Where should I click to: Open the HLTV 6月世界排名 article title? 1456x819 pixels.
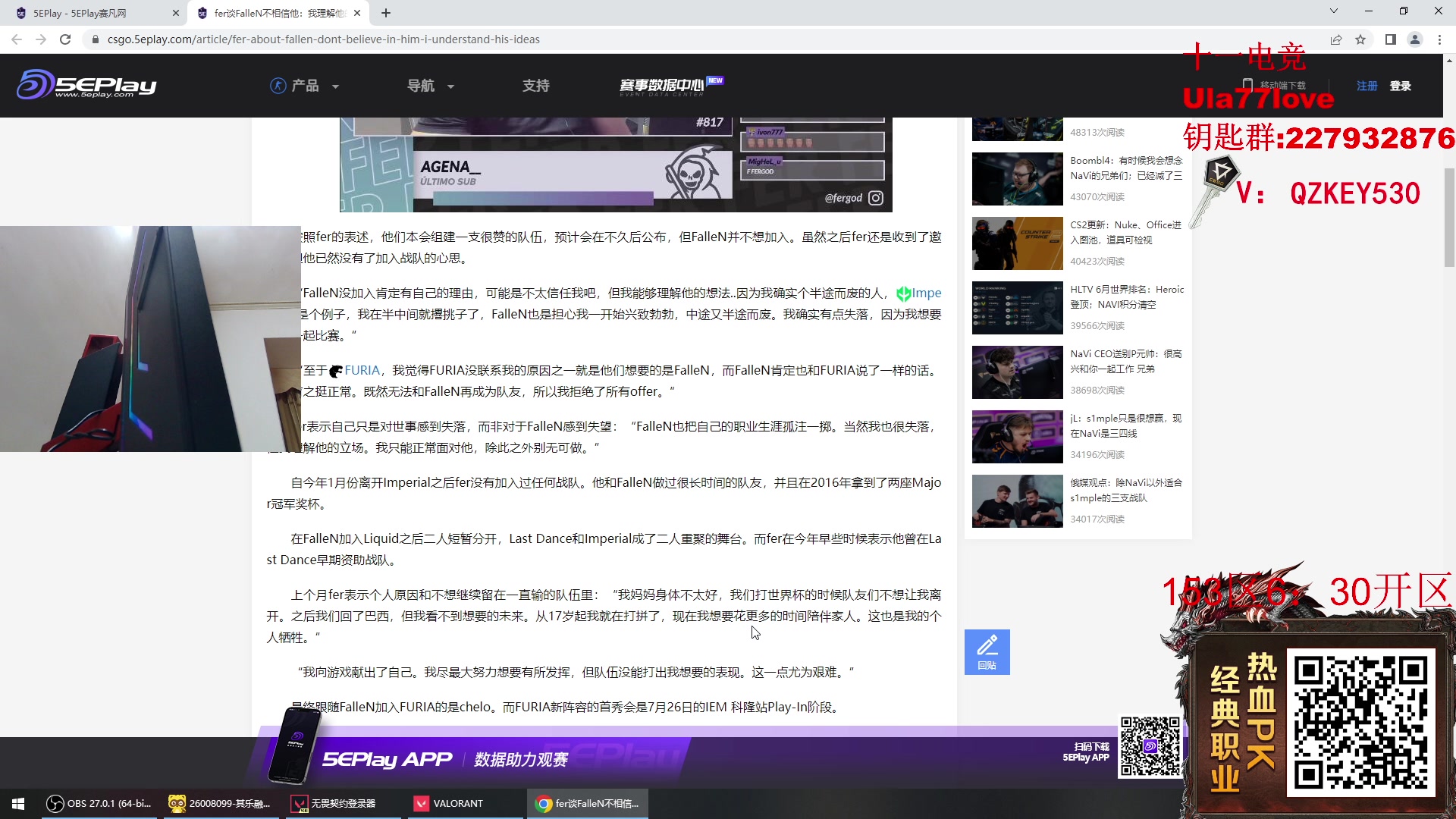tap(1126, 297)
